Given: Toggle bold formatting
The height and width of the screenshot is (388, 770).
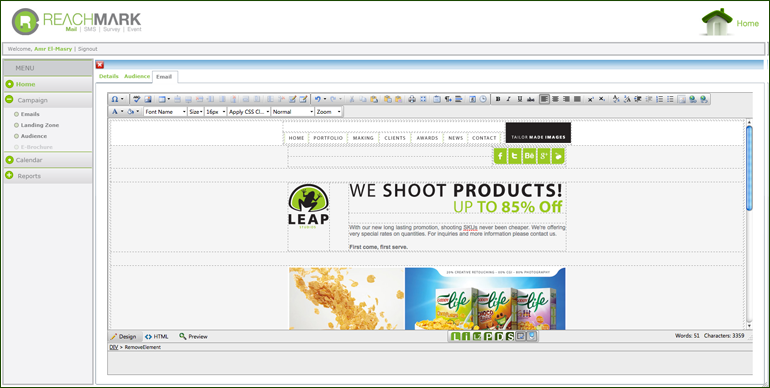Looking at the screenshot, I should tap(498, 99).
